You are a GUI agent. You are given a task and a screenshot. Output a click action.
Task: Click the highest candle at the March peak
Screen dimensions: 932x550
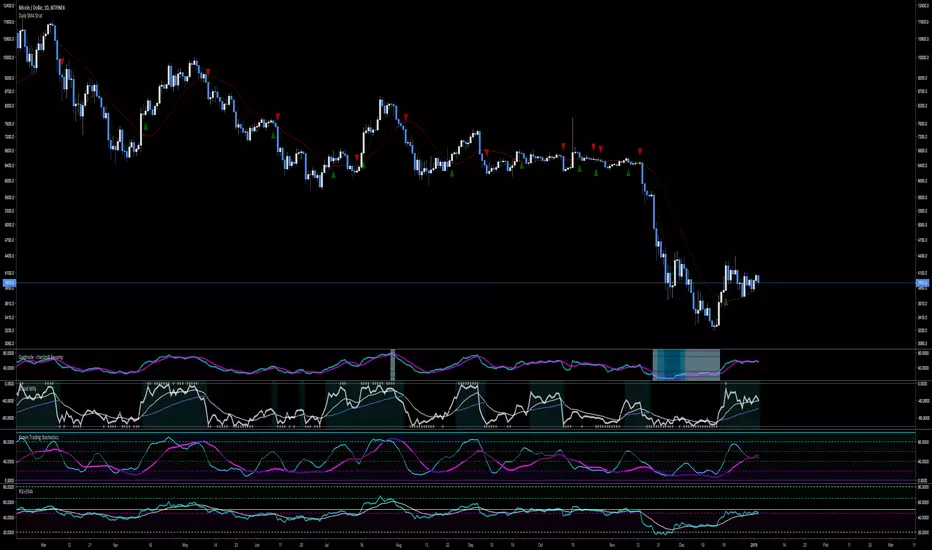(x=50, y=28)
